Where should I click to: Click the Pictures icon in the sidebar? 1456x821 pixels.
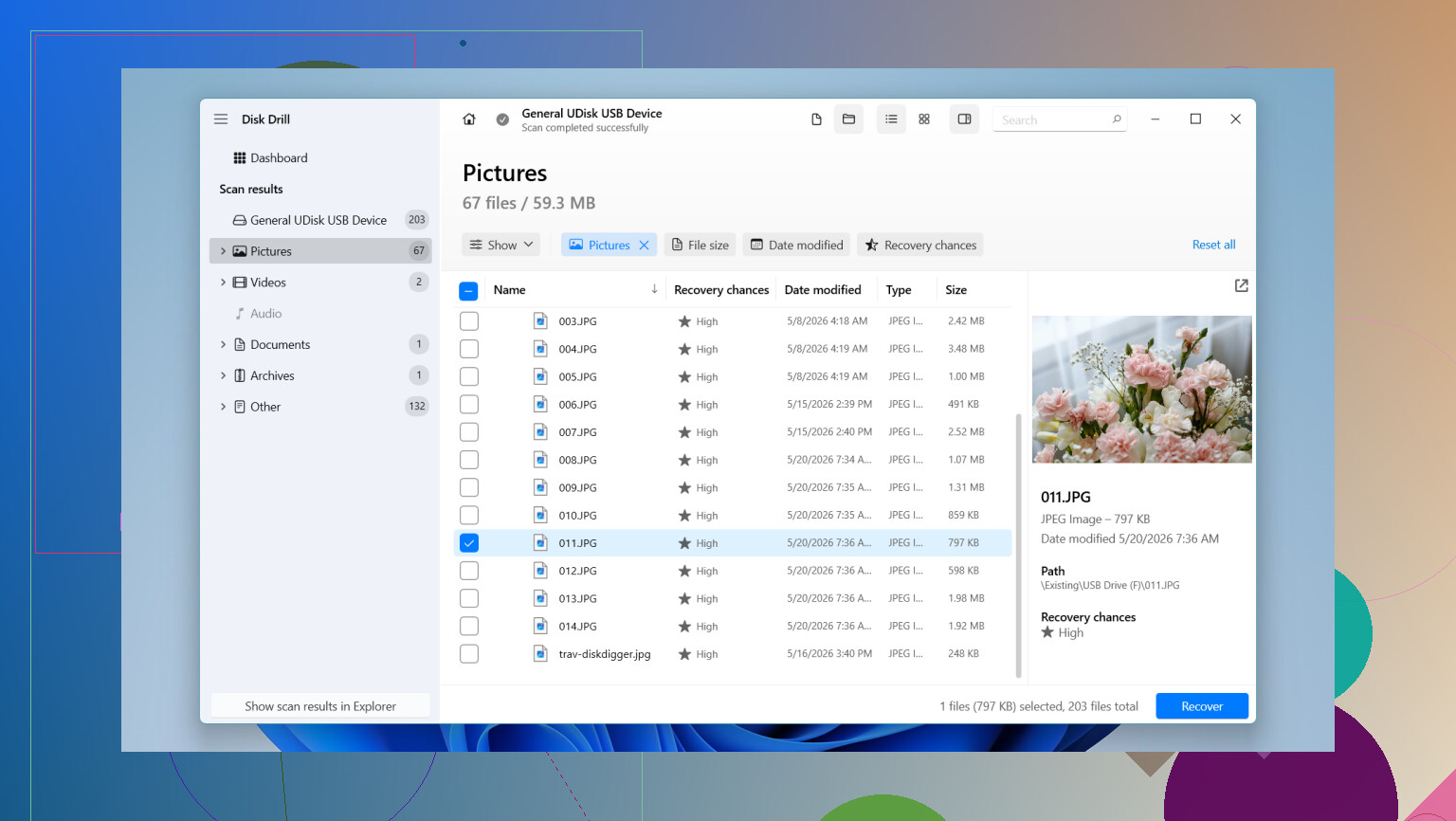(x=240, y=251)
